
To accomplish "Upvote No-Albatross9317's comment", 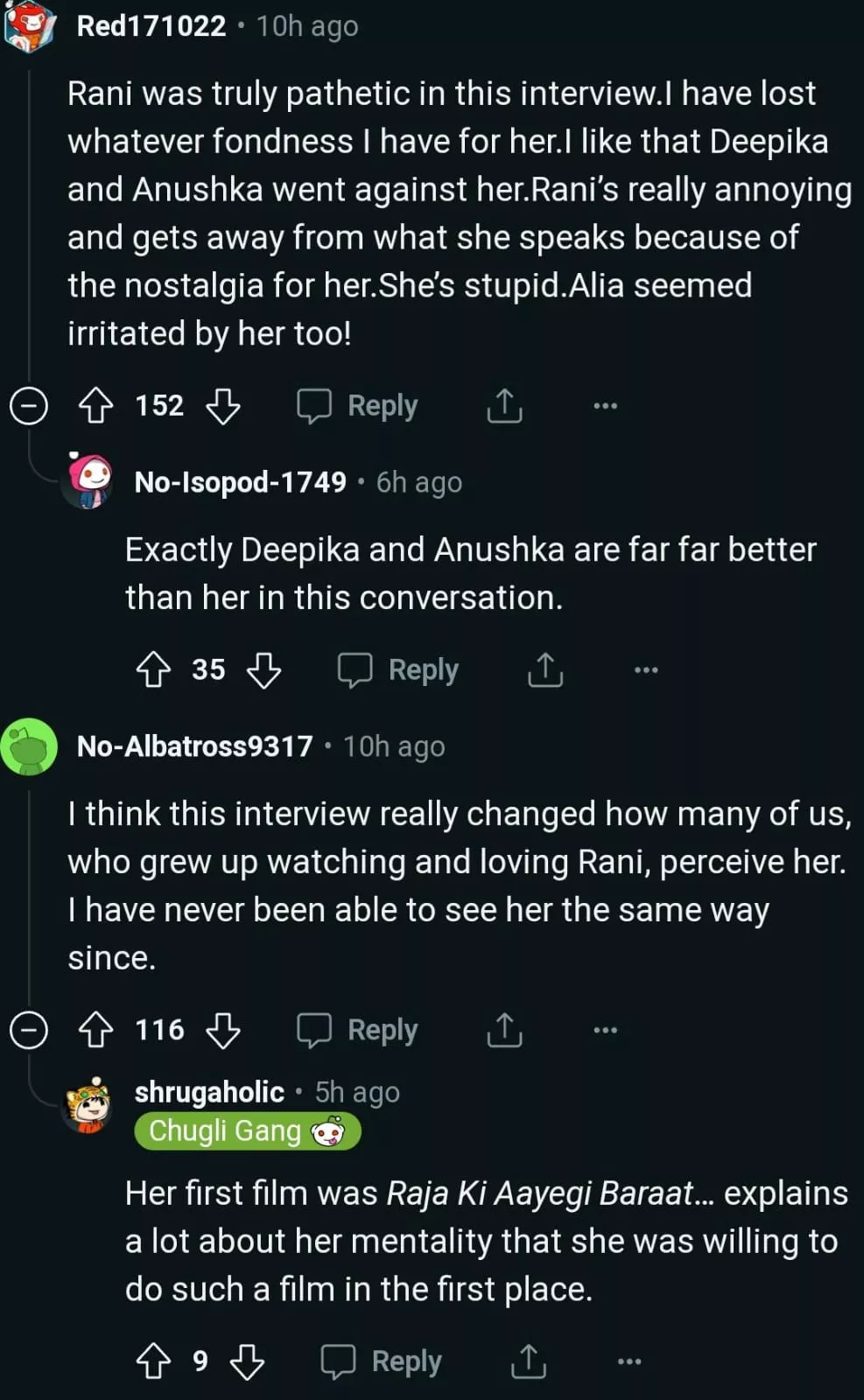I will tap(96, 1030).
